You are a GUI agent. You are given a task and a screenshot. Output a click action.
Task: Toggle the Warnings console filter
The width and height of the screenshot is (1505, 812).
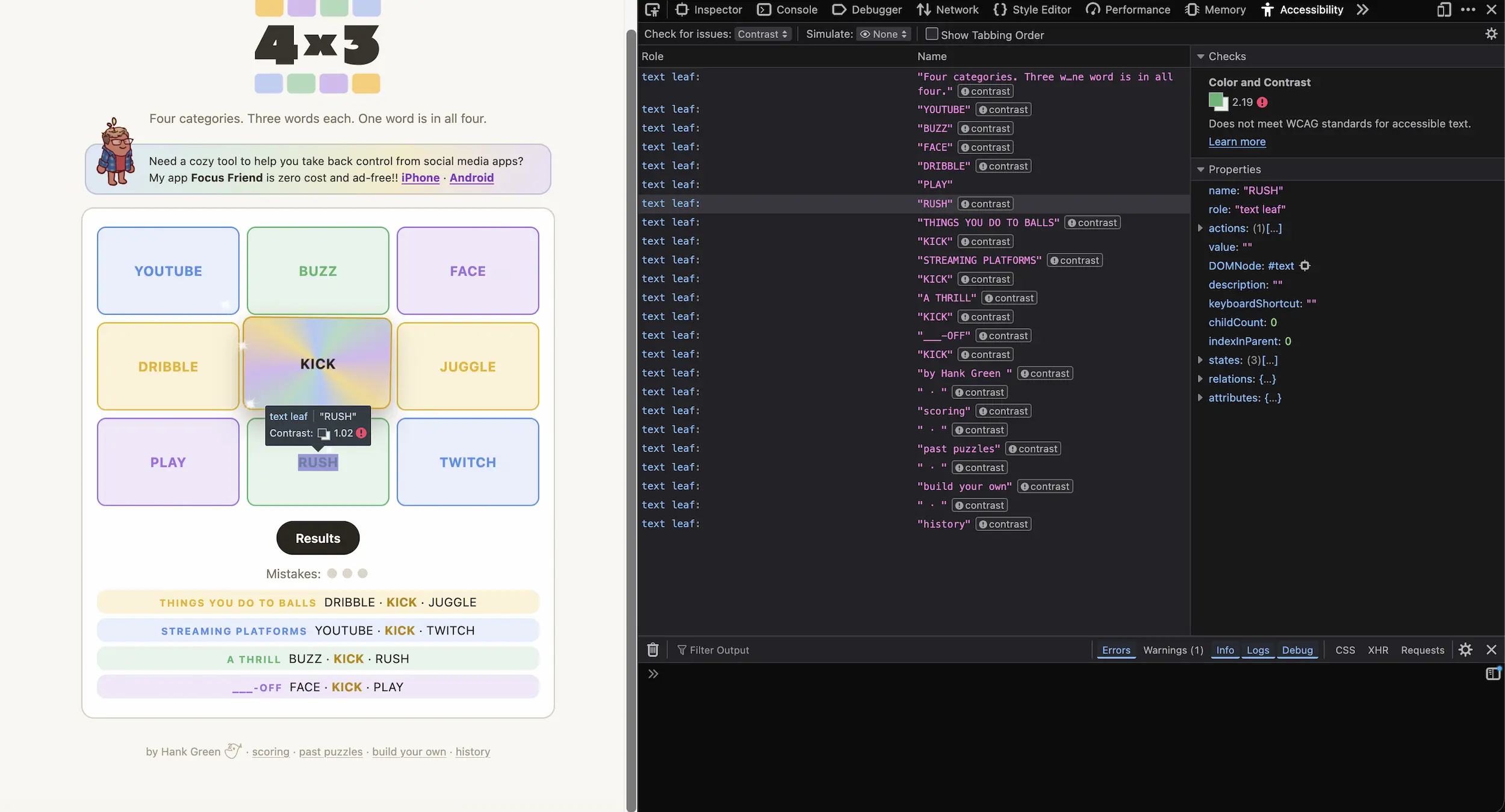click(1173, 650)
